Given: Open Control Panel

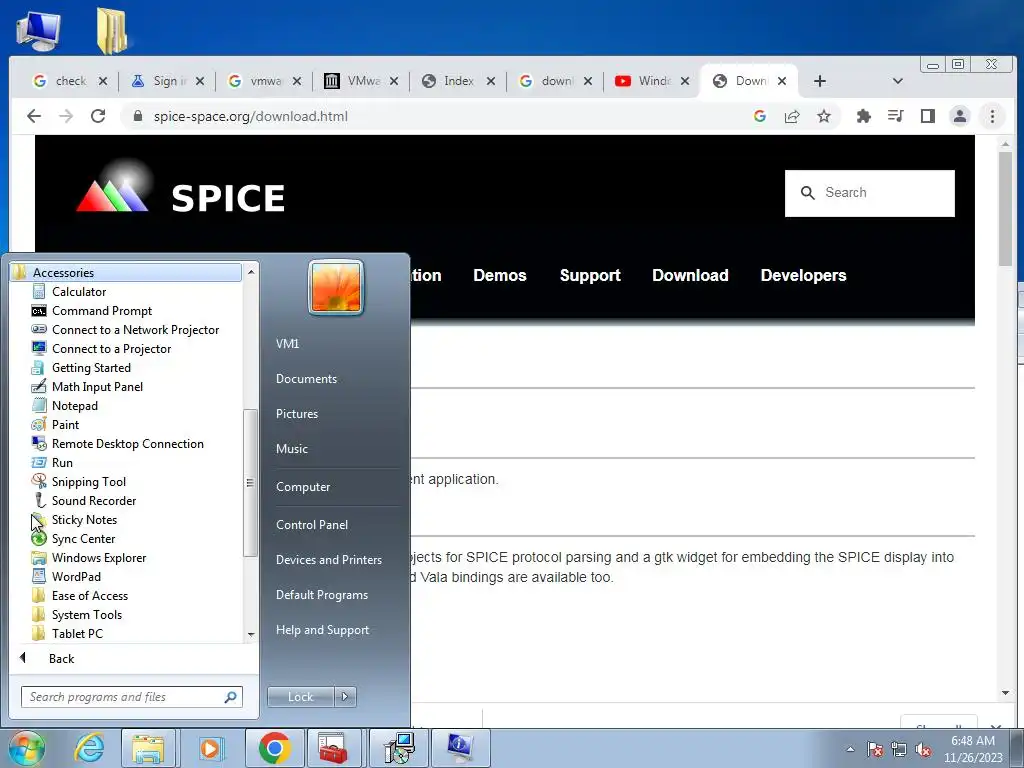Looking at the screenshot, I should tap(312, 524).
